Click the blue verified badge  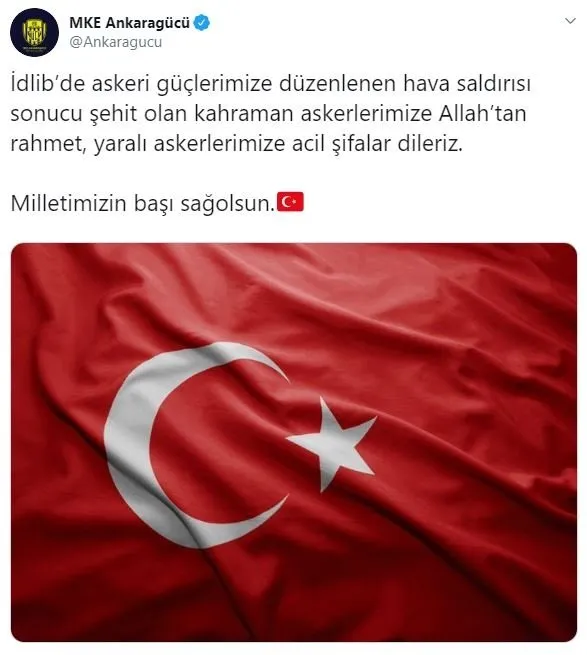click(202, 23)
